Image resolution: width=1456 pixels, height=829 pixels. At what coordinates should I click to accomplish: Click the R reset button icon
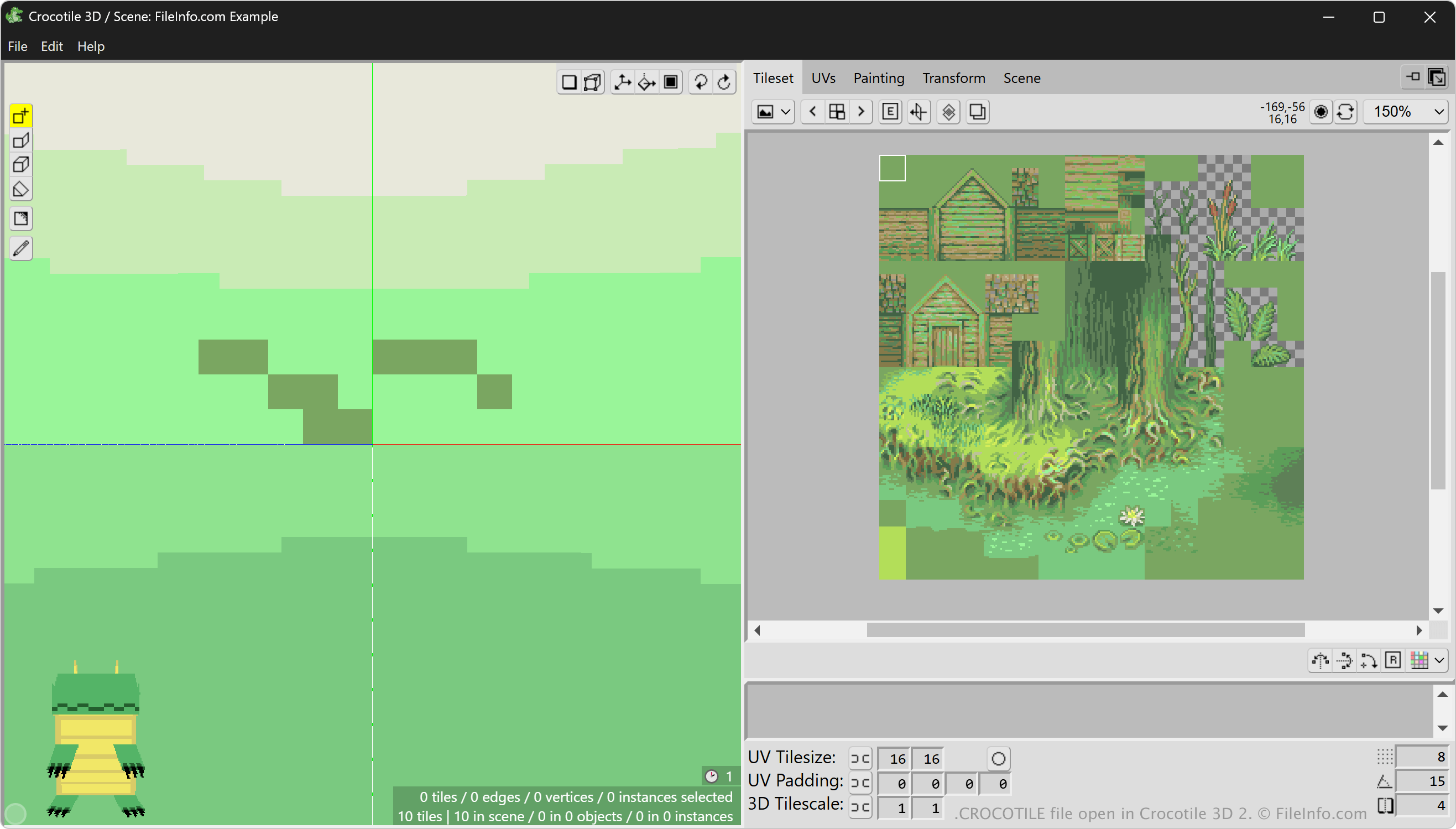[x=1393, y=660]
